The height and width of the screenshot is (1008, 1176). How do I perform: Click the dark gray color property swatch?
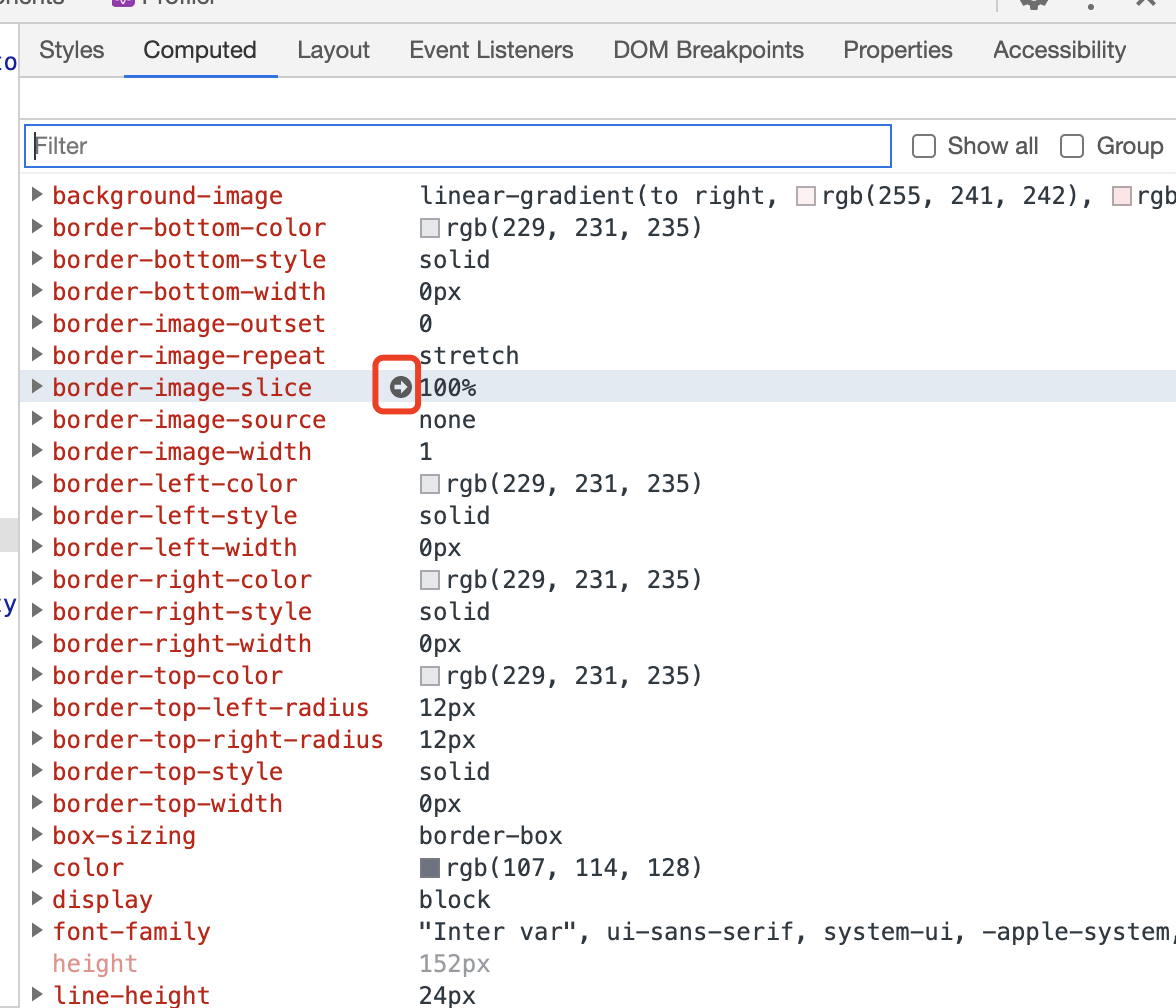pyautogui.click(x=430, y=868)
